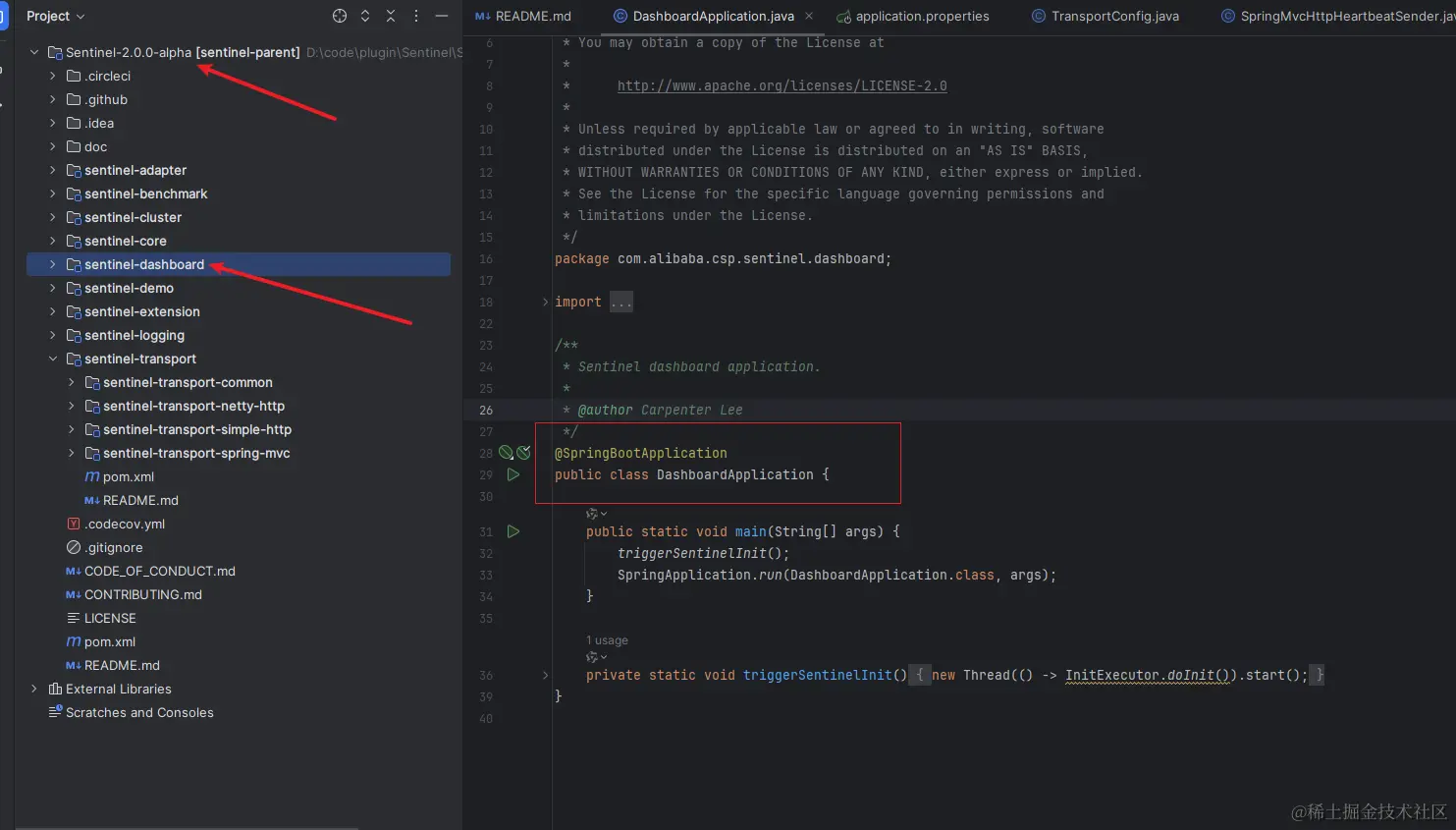Click the Expand All icon in Project panel
1456x830 pixels.
[x=365, y=16]
